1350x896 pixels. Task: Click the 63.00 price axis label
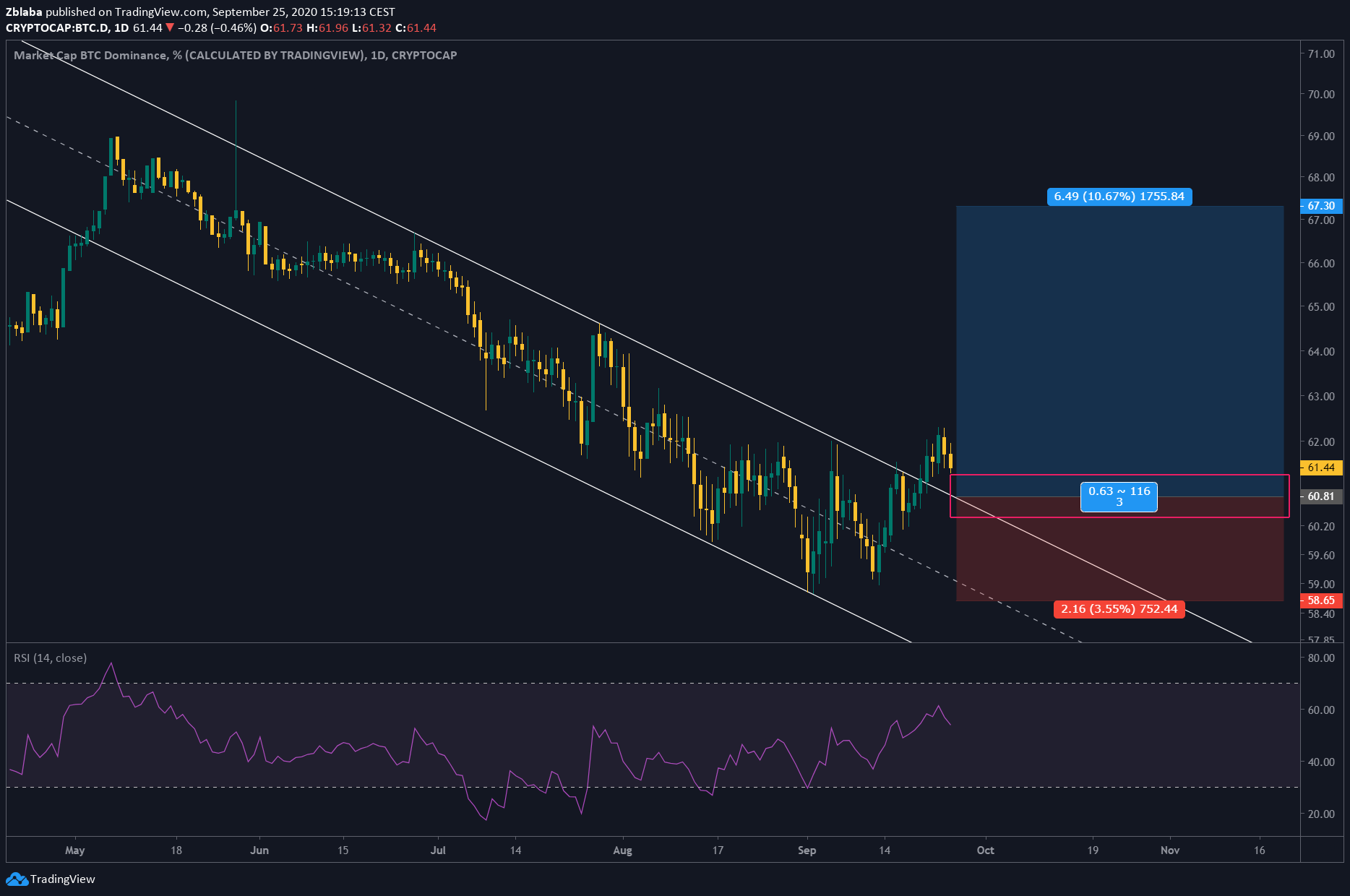coord(1321,396)
